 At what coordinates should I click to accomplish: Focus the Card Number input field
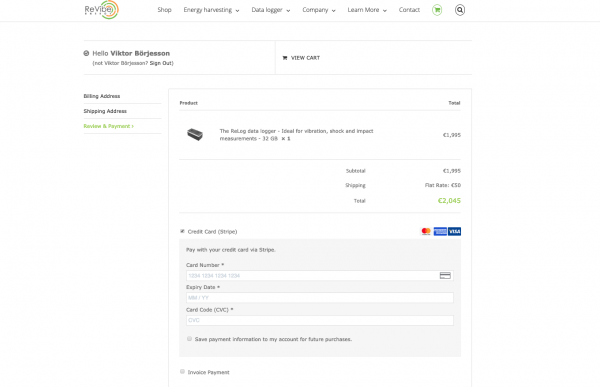point(320,276)
